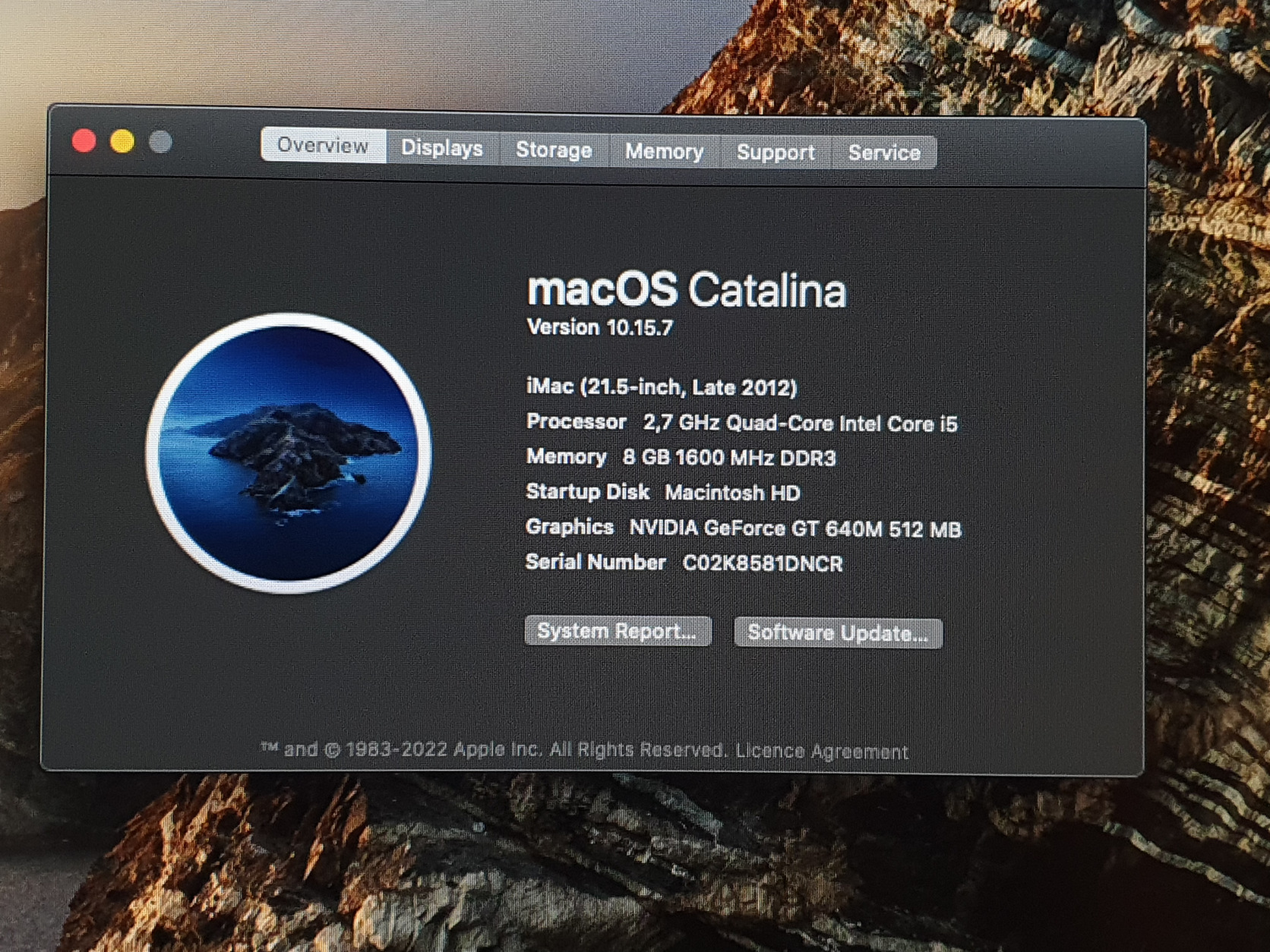Switch to the Overview tab
This screenshot has height=952, width=1270.
[x=323, y=145]
